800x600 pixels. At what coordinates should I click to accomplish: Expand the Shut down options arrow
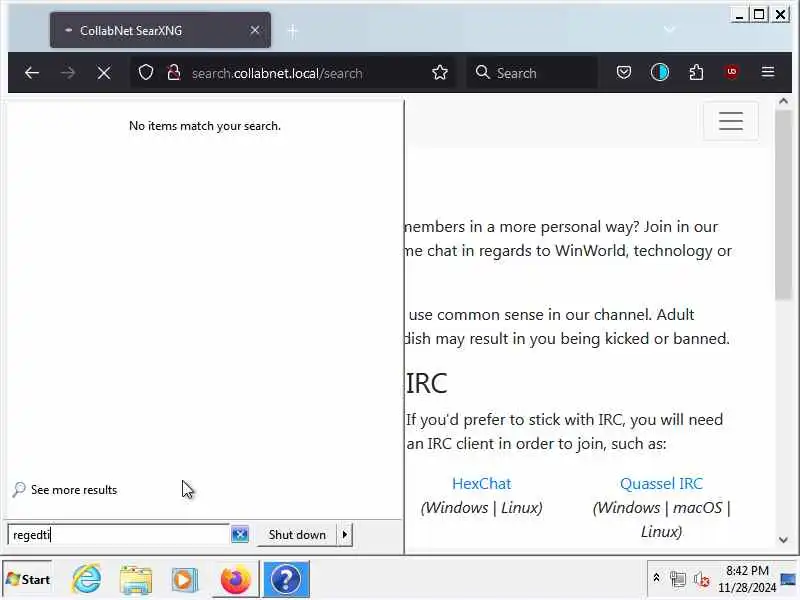pos(345,535)
